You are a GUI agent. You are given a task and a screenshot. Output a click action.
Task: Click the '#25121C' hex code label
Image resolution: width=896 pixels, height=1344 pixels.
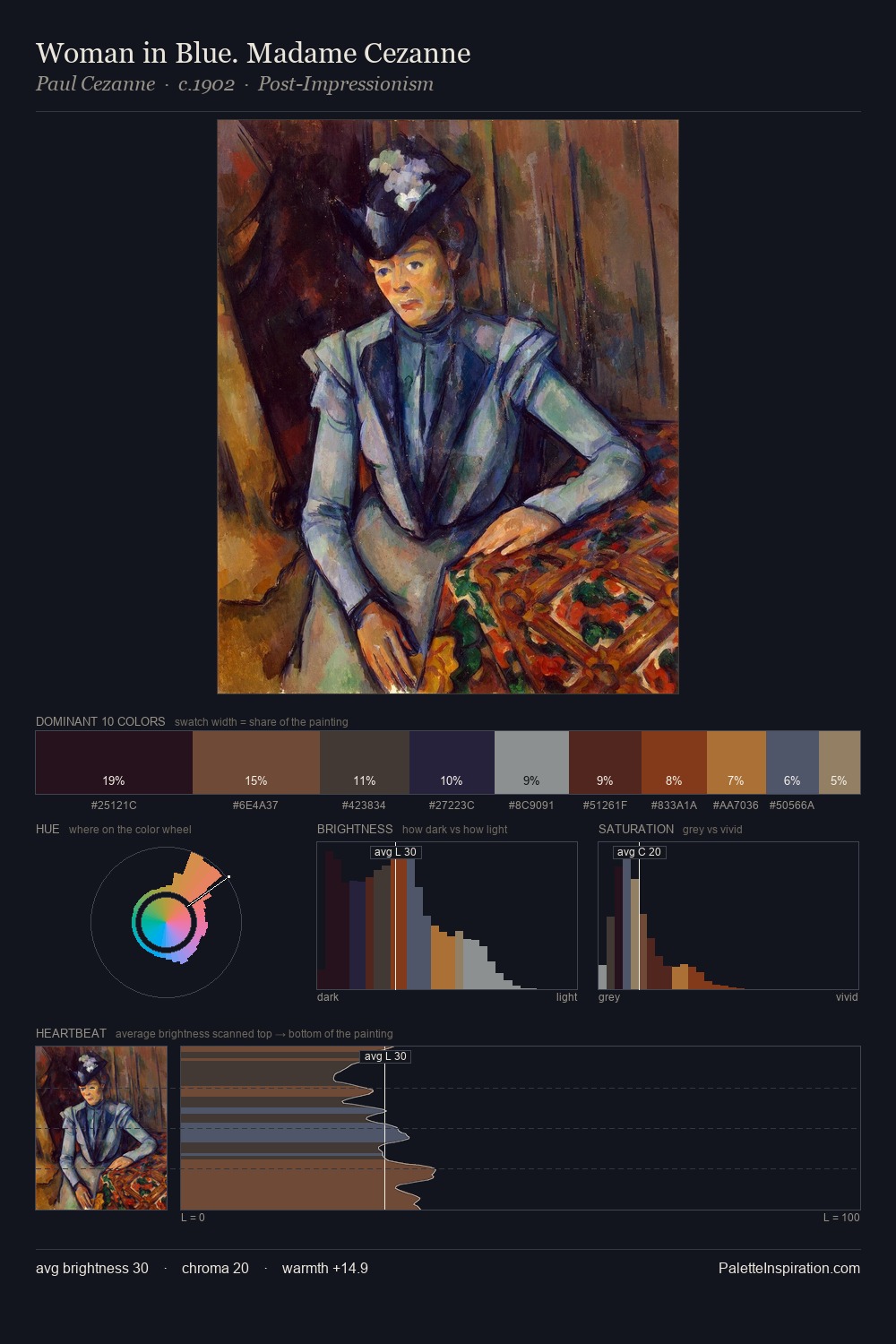(114, 806)
